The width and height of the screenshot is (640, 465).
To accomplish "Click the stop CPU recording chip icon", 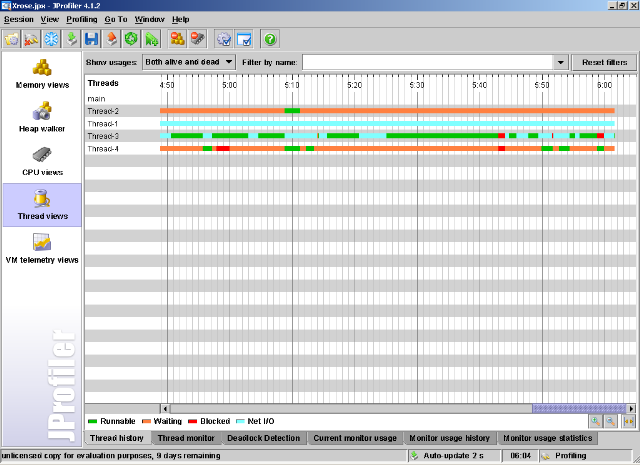I will [x=198, y=40].
